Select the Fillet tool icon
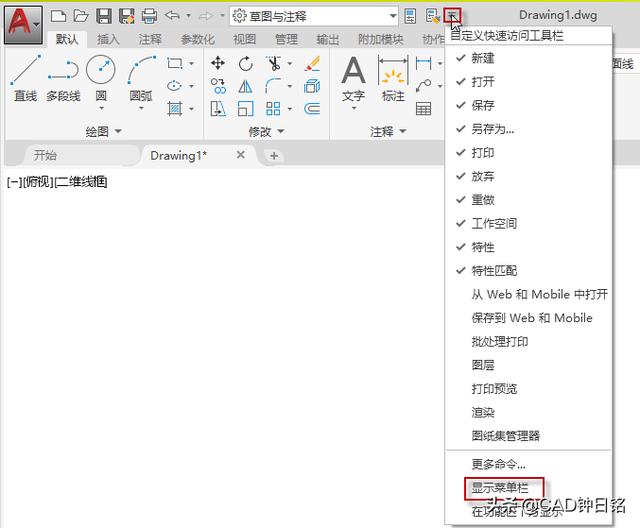 [273, 86]
